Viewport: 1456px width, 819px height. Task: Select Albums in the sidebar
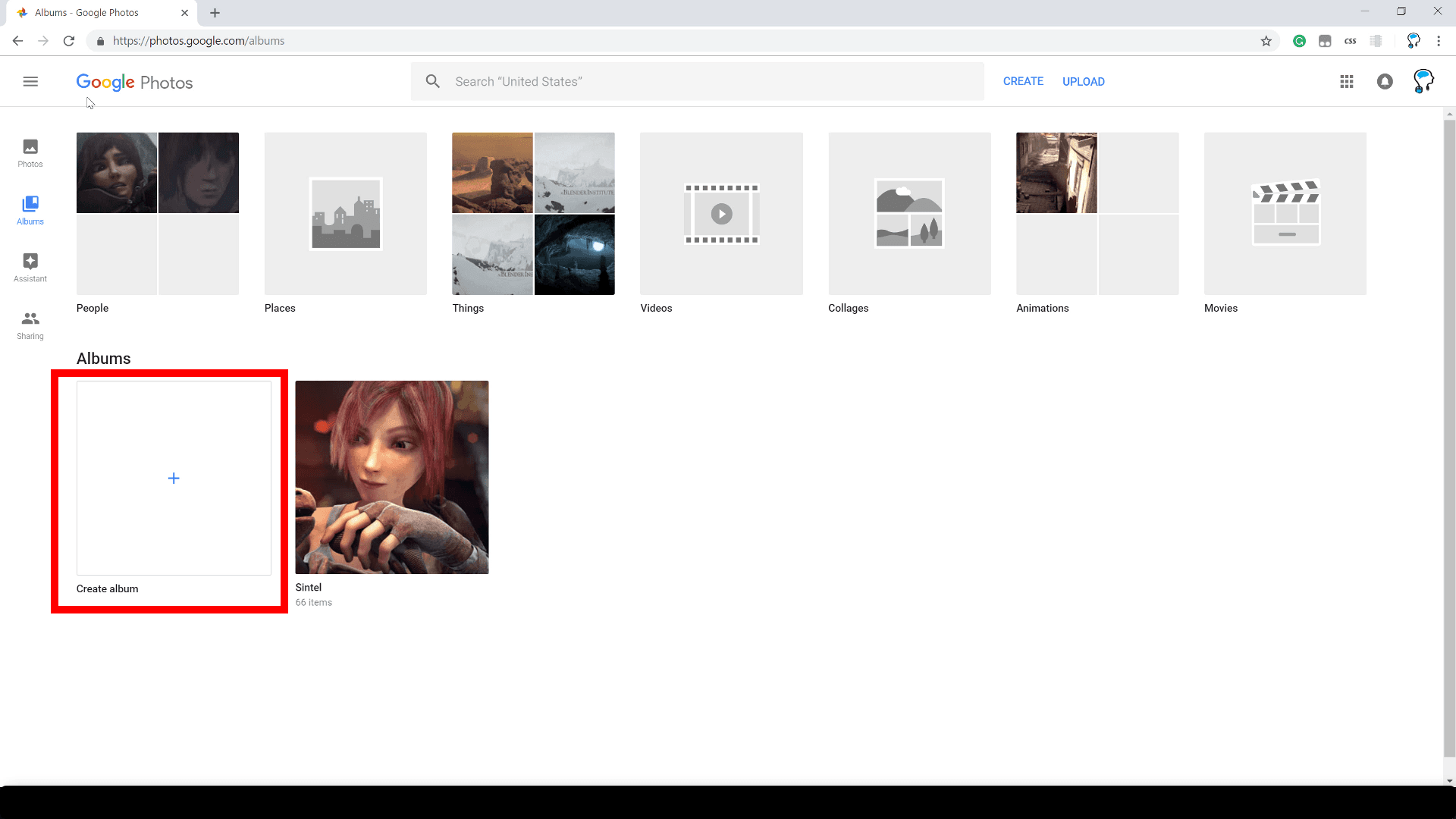[30, 209]
